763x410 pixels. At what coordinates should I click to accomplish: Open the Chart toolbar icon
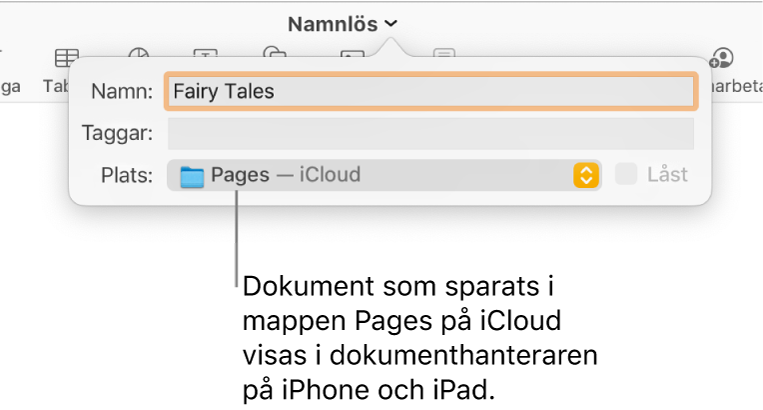point(139,55)
